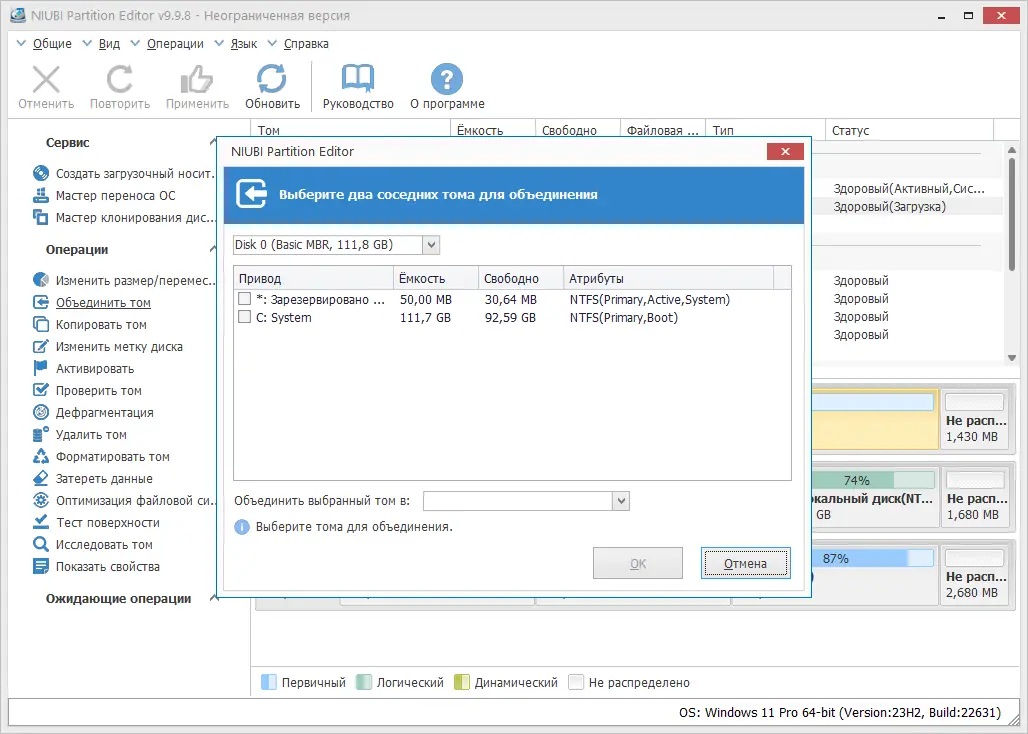Click the Атрибуты column header
This screenshot has height=734, width=1028.
point(668,279)
